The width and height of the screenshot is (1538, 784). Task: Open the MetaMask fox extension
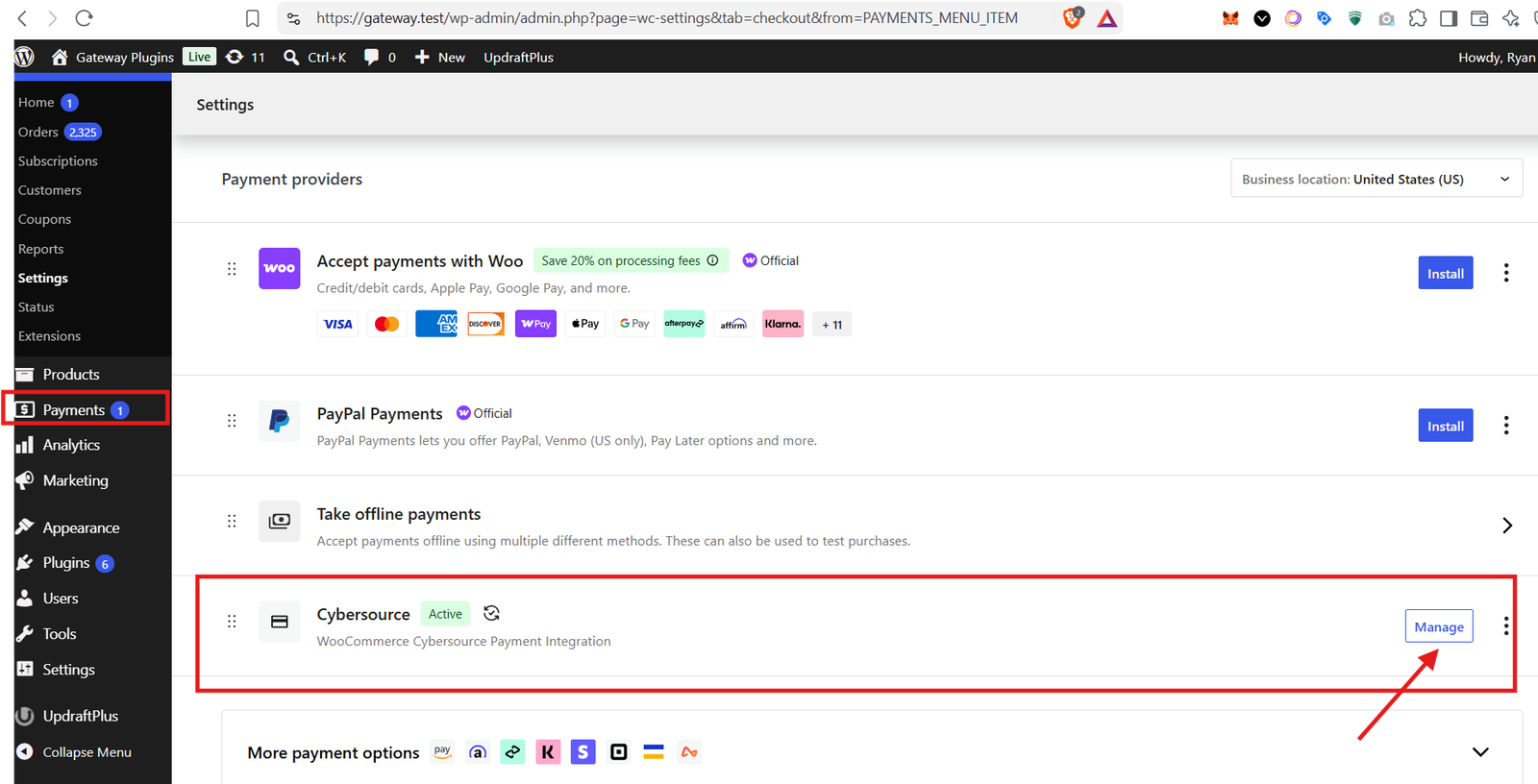(x=1230, y=18)
